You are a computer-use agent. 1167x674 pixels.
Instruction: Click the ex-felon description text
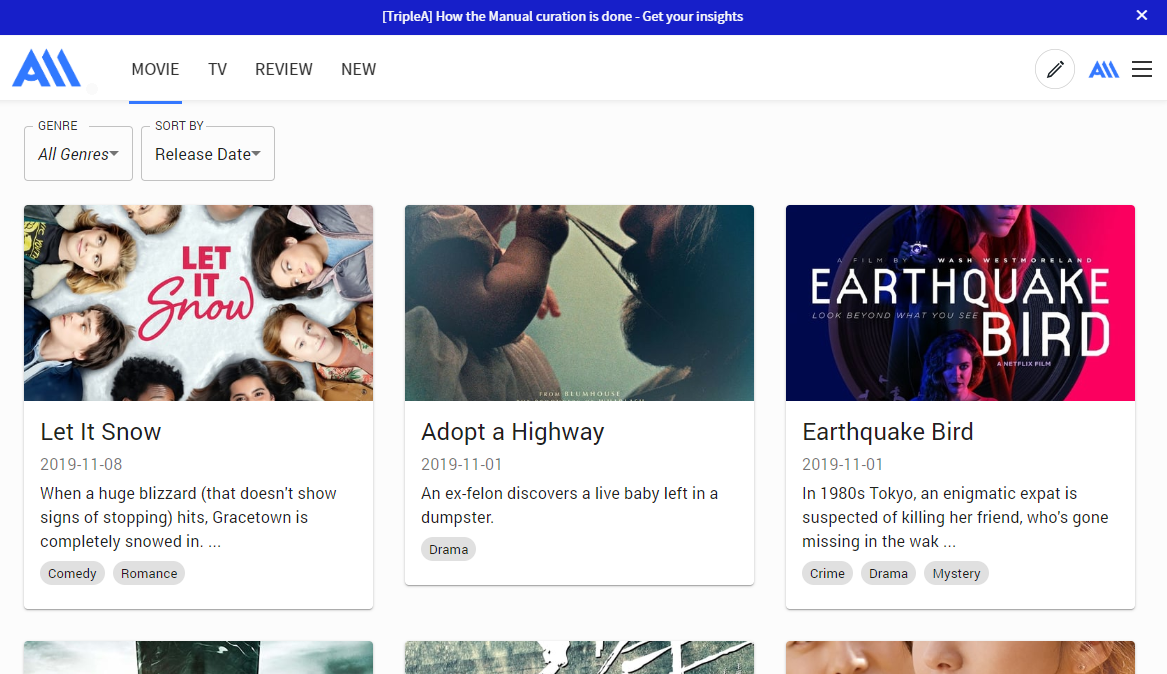(x=569, y=505)
